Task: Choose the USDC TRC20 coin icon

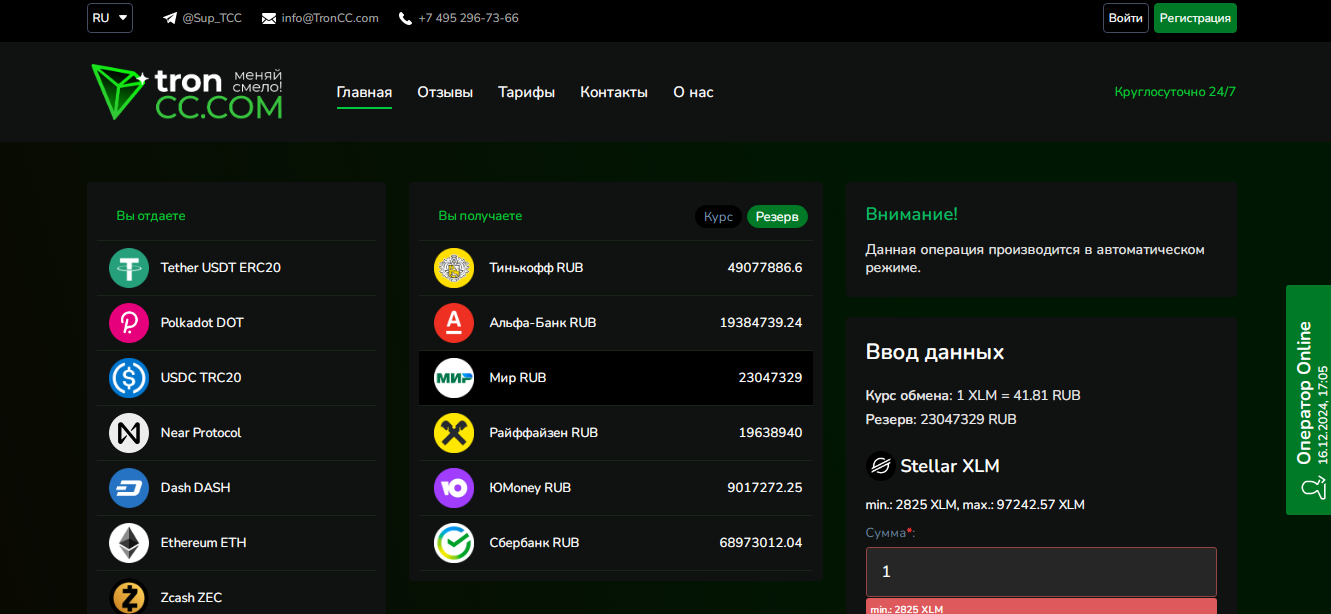Action: (129, 378)
